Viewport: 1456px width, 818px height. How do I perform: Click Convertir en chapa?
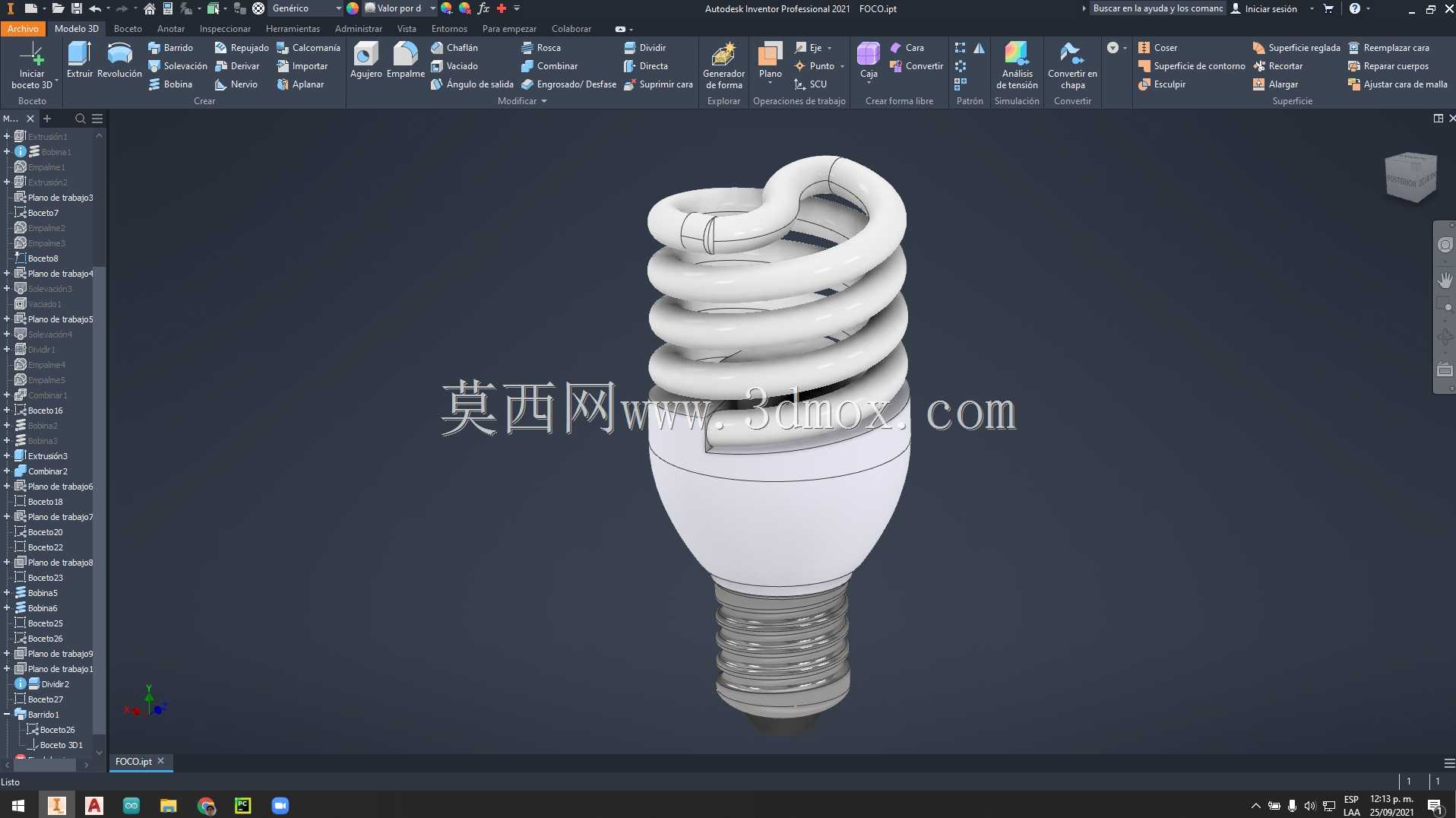pos(1072,65)
